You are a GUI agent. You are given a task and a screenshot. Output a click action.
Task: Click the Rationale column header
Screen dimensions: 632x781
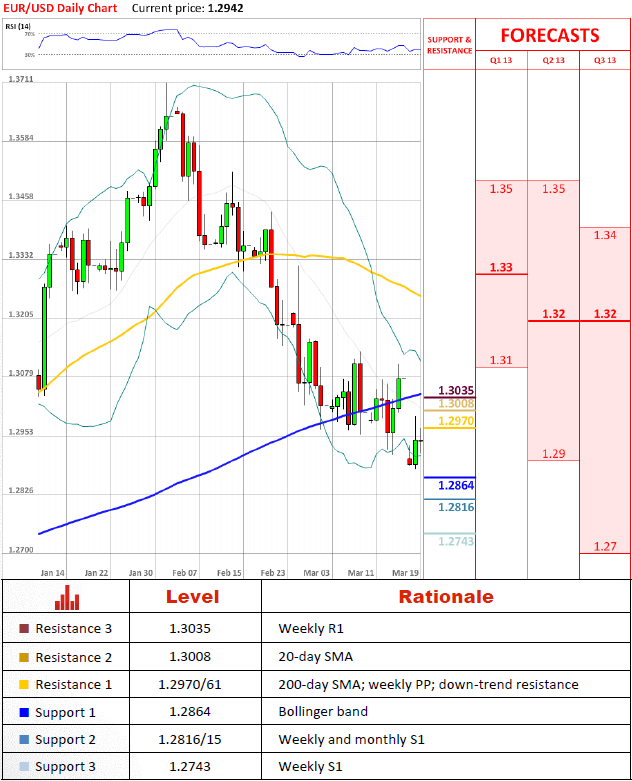[x=446, y=597]
